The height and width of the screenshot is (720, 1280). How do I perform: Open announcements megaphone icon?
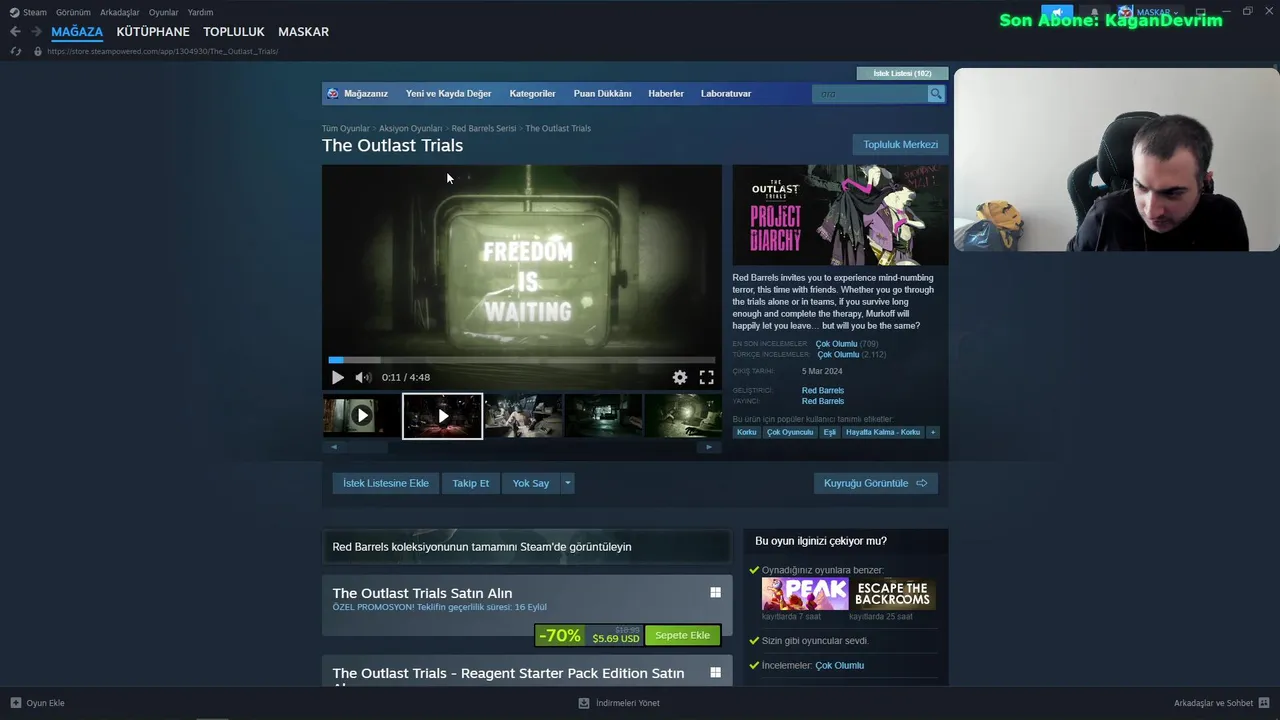(x=1057, y=12)
